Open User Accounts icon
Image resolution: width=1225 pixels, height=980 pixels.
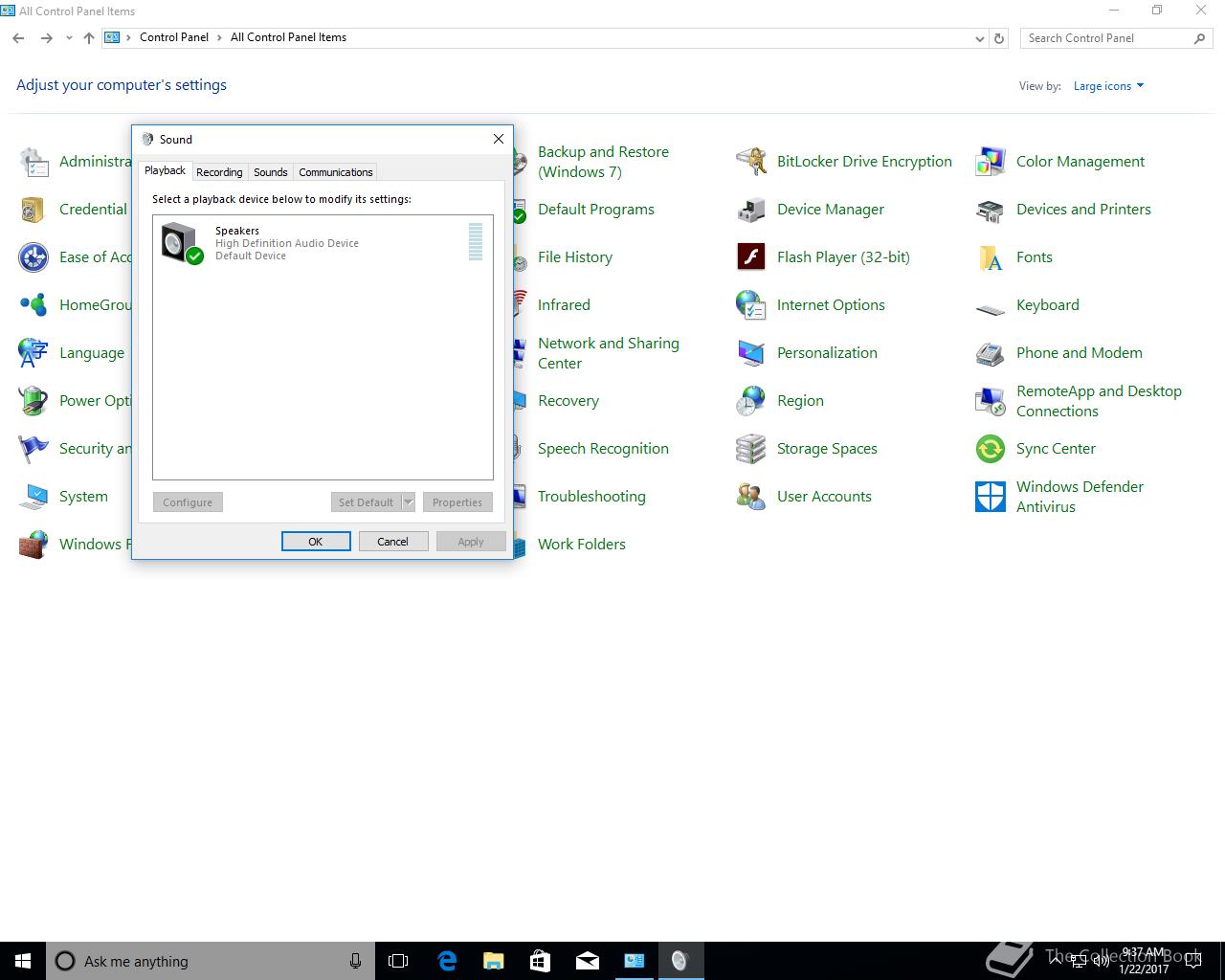(x=751, y=497)
